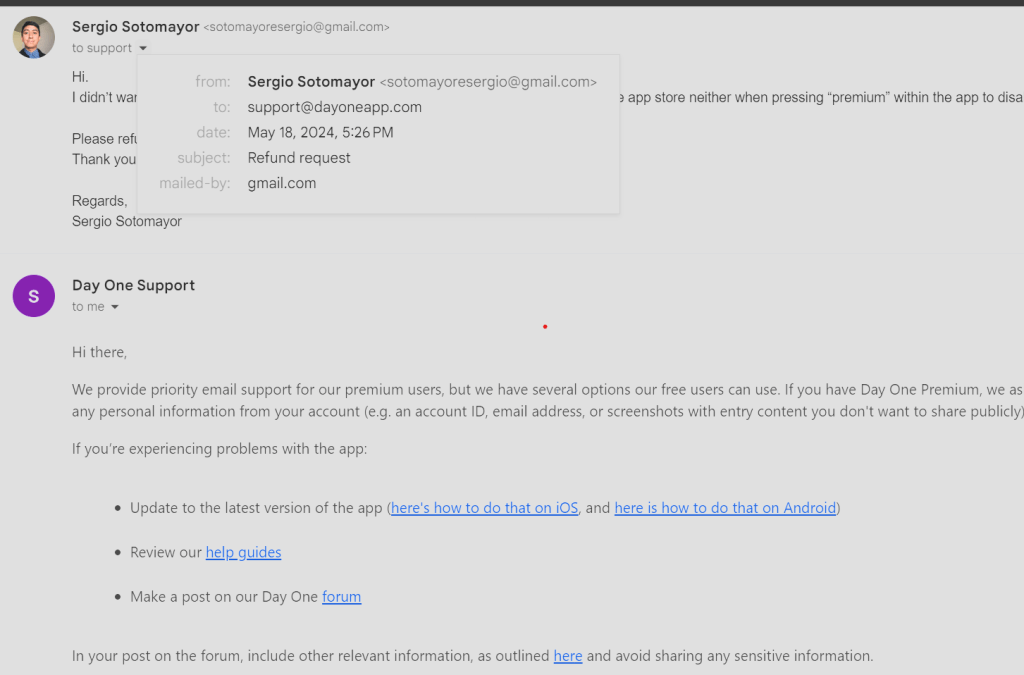Screen dimensions: 1024x675
Task: Click the May 18, 2024 date value
Action: coord(320,132)
